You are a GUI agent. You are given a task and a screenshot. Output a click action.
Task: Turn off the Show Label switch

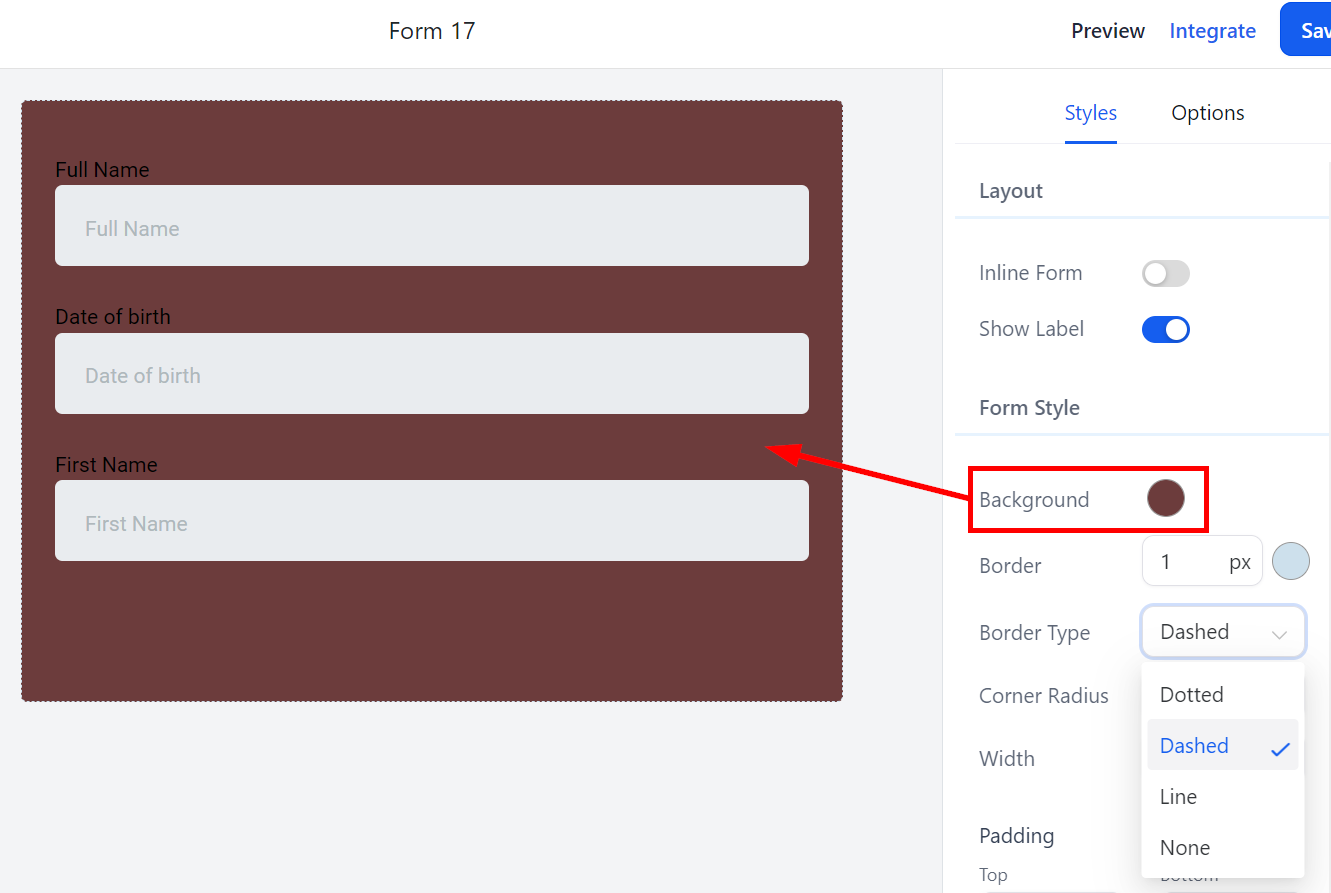1165,329
